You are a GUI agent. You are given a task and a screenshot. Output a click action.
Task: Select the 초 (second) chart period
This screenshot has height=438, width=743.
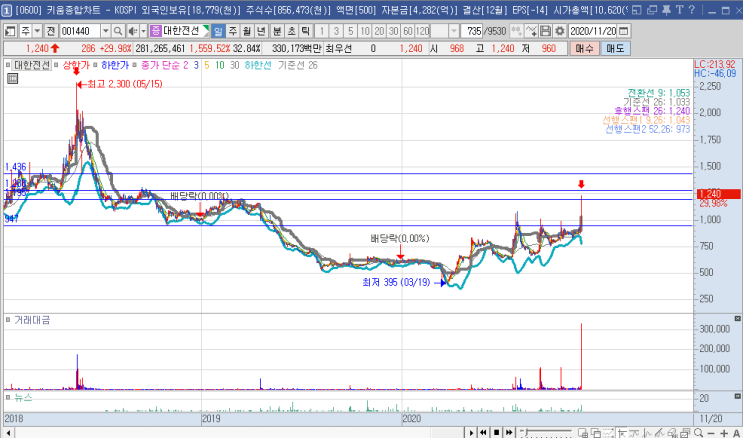tap(291, 31)
